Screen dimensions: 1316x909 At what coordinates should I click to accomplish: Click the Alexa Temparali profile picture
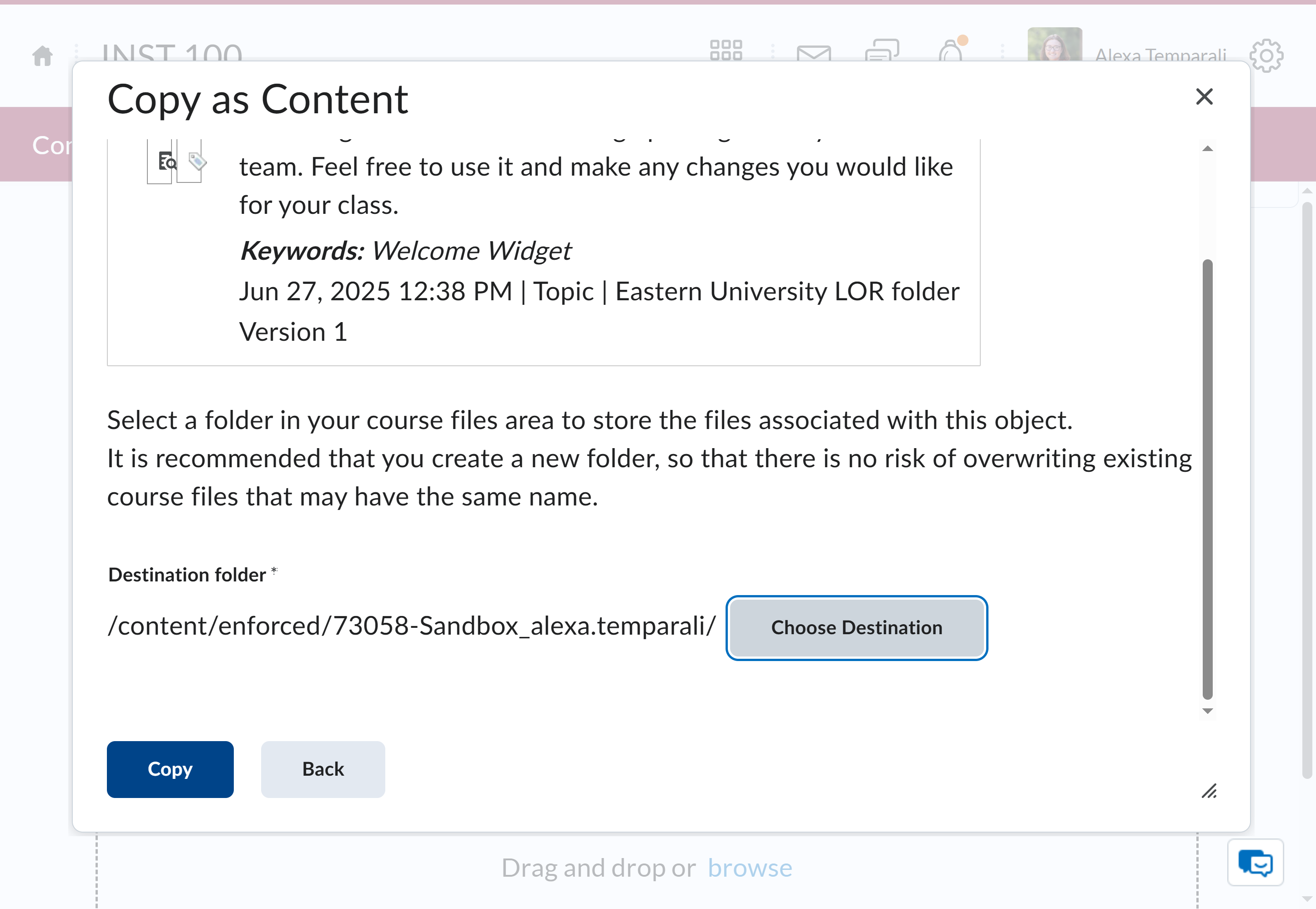click(1054, 45)
